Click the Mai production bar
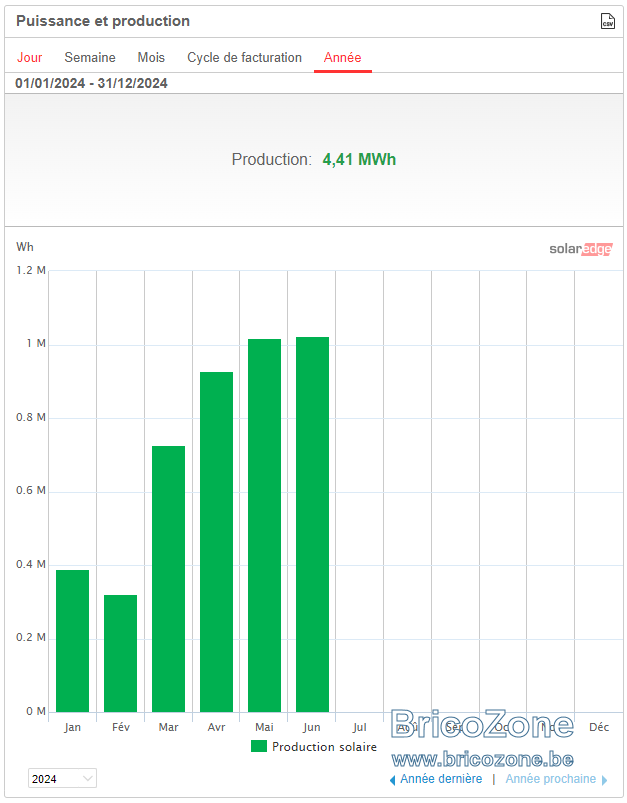Viewport: 627px width, 803px height. click(x=264, y=525)
